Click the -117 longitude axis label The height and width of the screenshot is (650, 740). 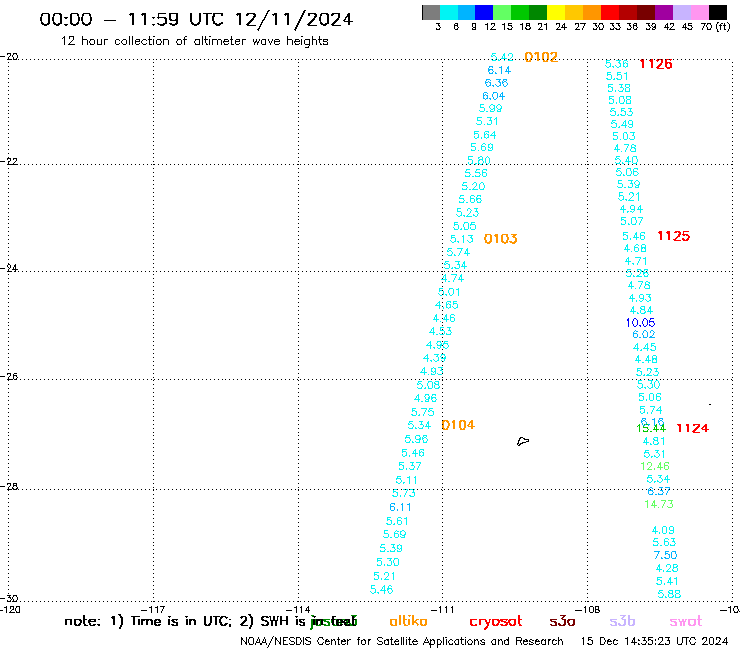tap(153, 610)
